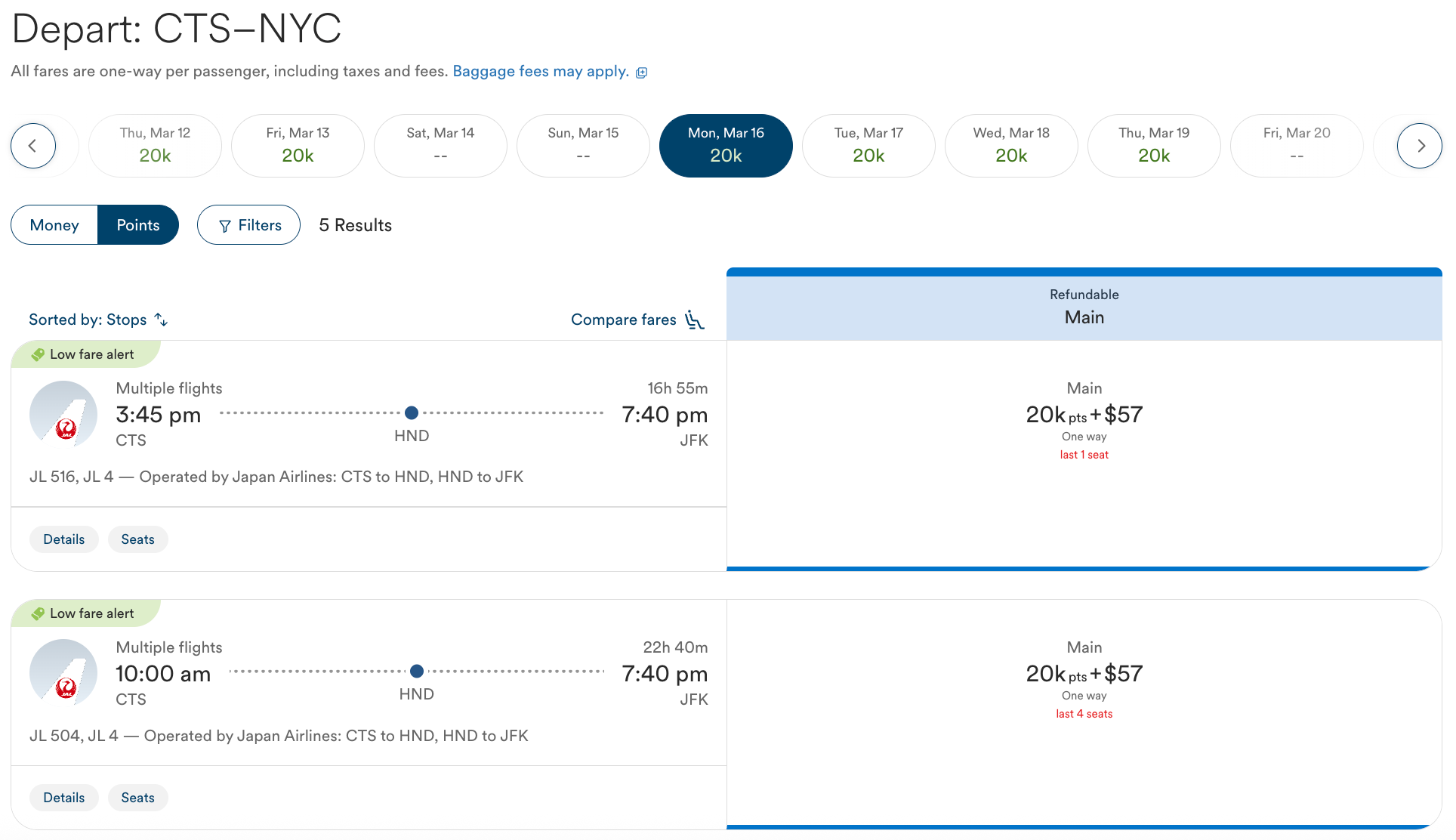The image size is (1456, 840).
Task: Select Main fare with last 1 seat
Action: click(1084, 422)
